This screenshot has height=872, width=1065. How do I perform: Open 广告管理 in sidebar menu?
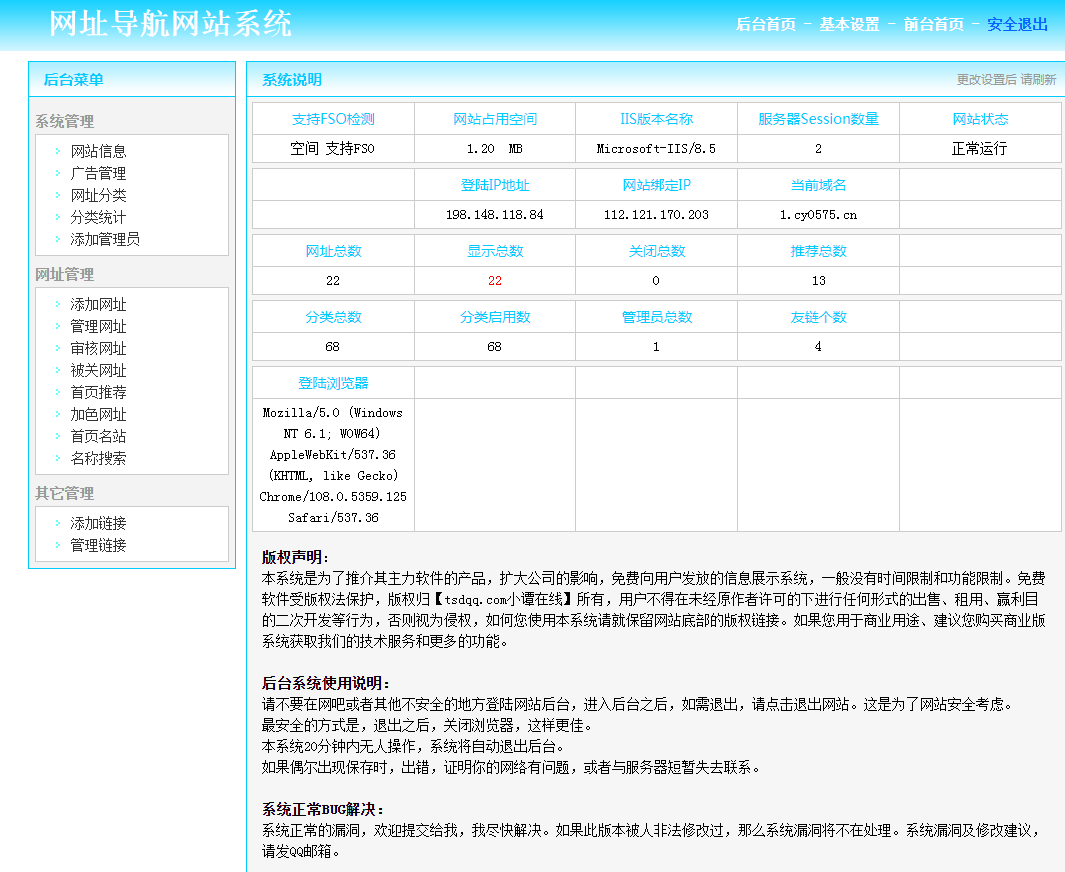pos(98,173)
